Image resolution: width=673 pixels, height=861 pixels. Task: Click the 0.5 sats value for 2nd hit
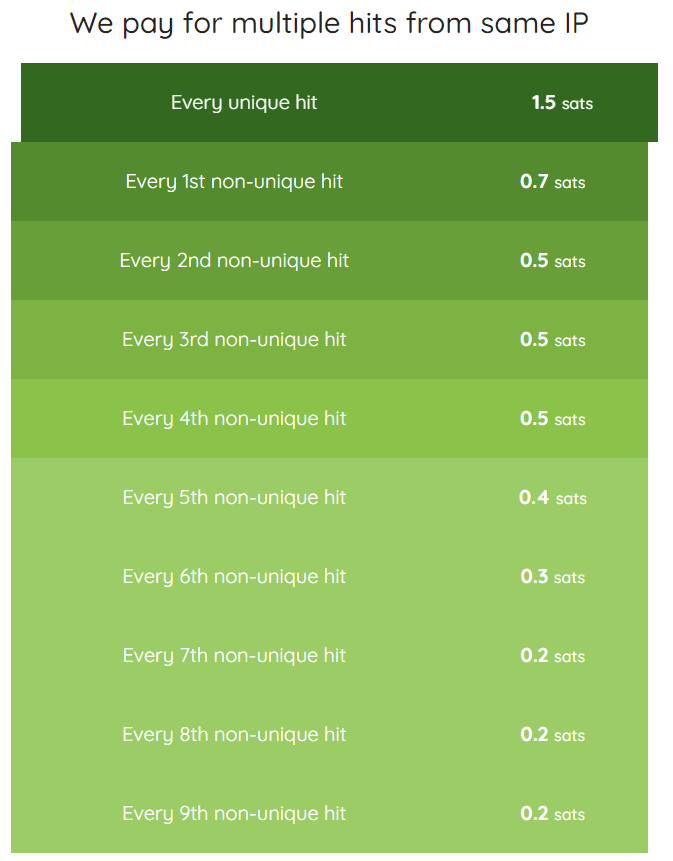[x=552, y=261]
